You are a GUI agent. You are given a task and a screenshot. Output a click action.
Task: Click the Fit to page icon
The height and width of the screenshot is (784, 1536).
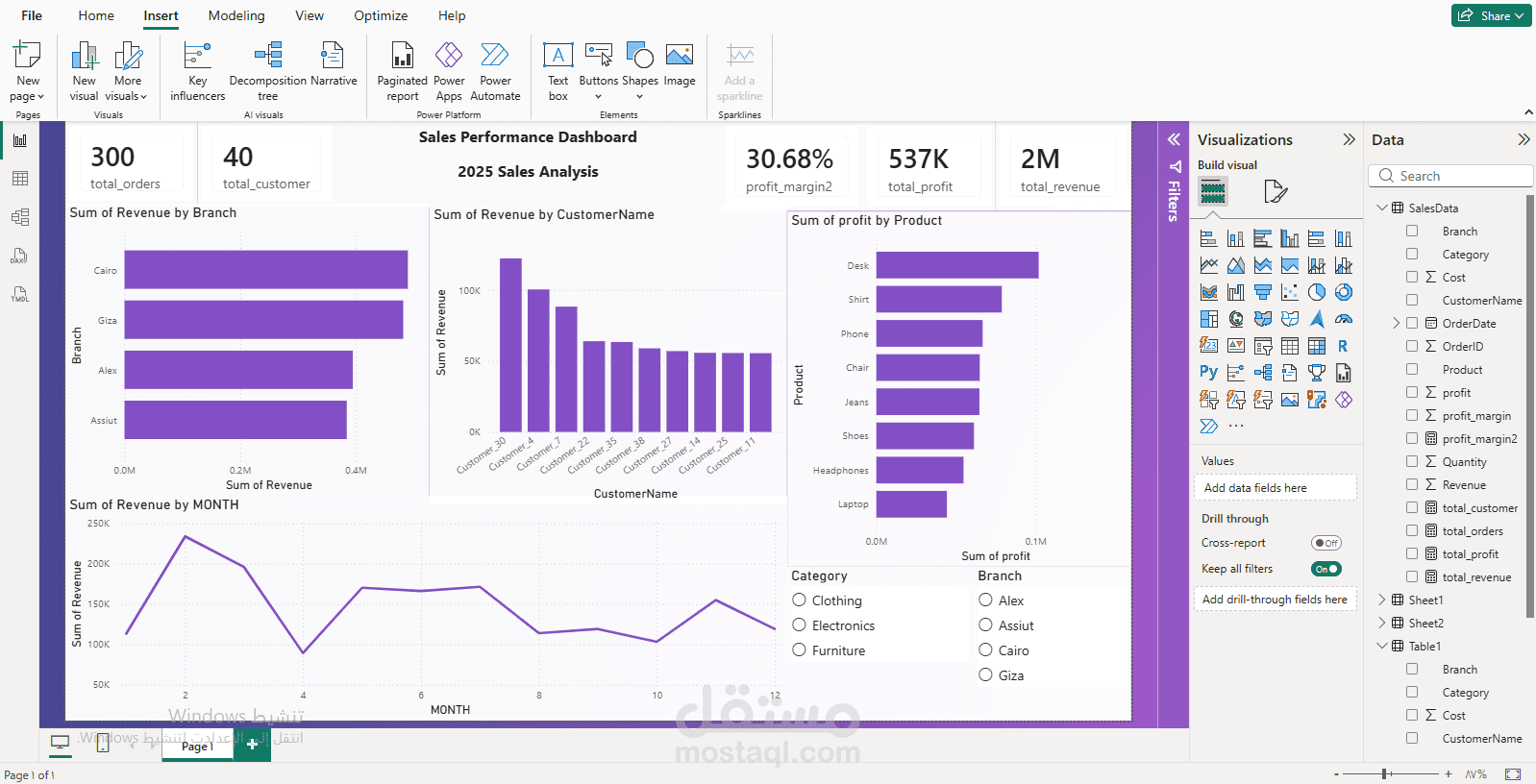click(x=1513, y=774)
